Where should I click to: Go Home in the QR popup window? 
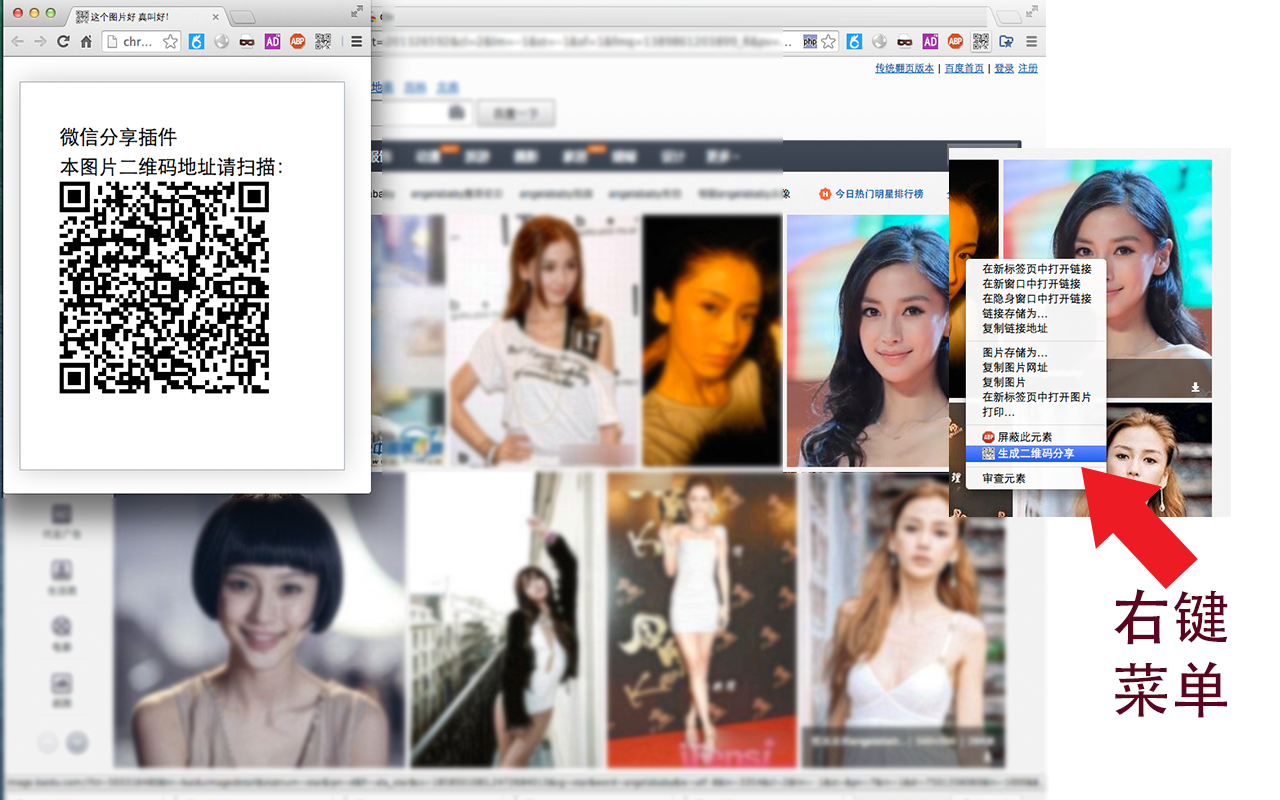pyautogui.click(x=87, y=42)
